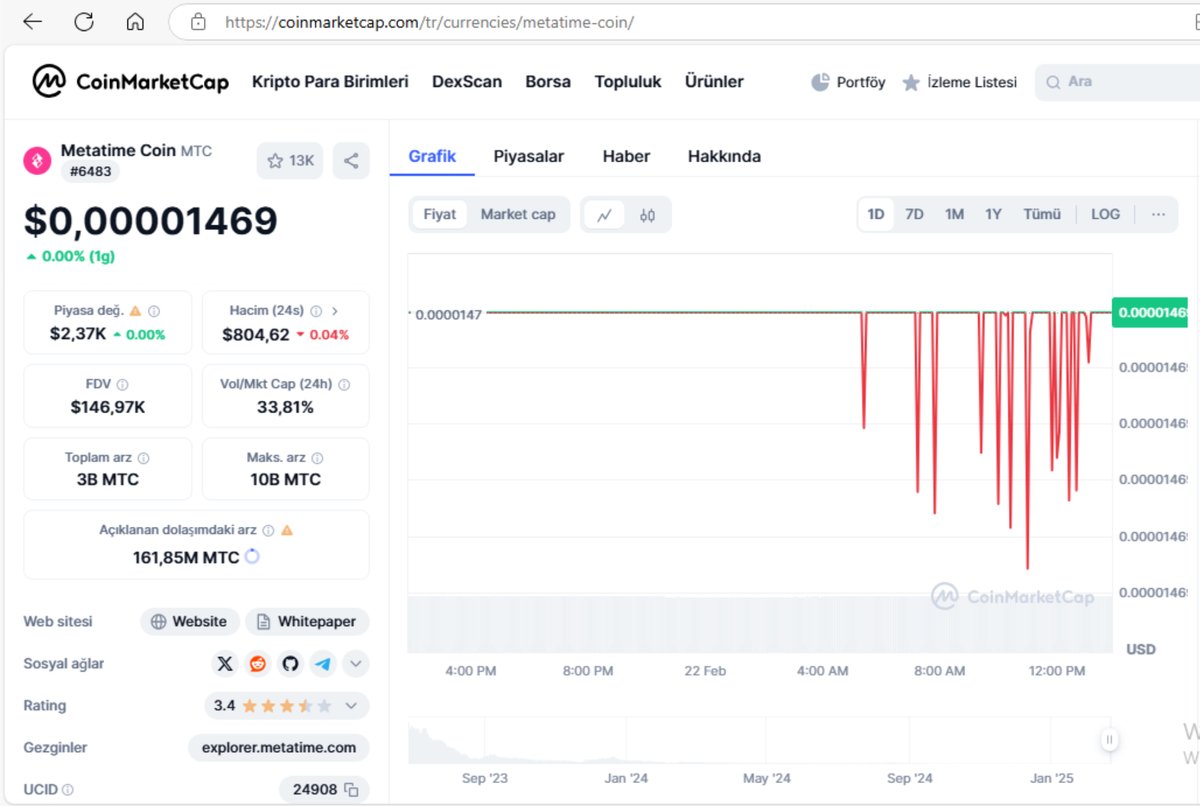This screenshot has width=1200, height=806.
Task: Open Portföy pie chart link
Action: tap(848, 82)
